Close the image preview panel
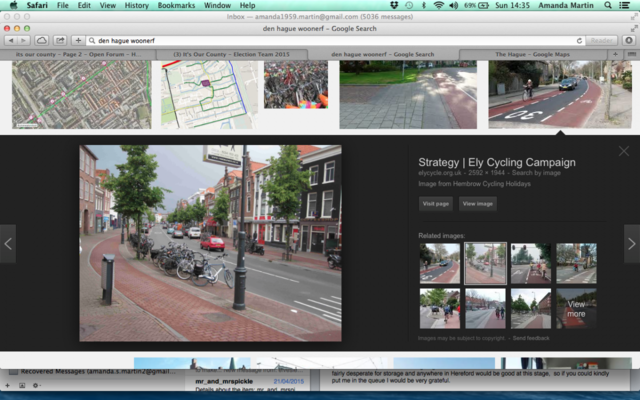The width and height of the screenshot is (640, 400). pos(624,151)
